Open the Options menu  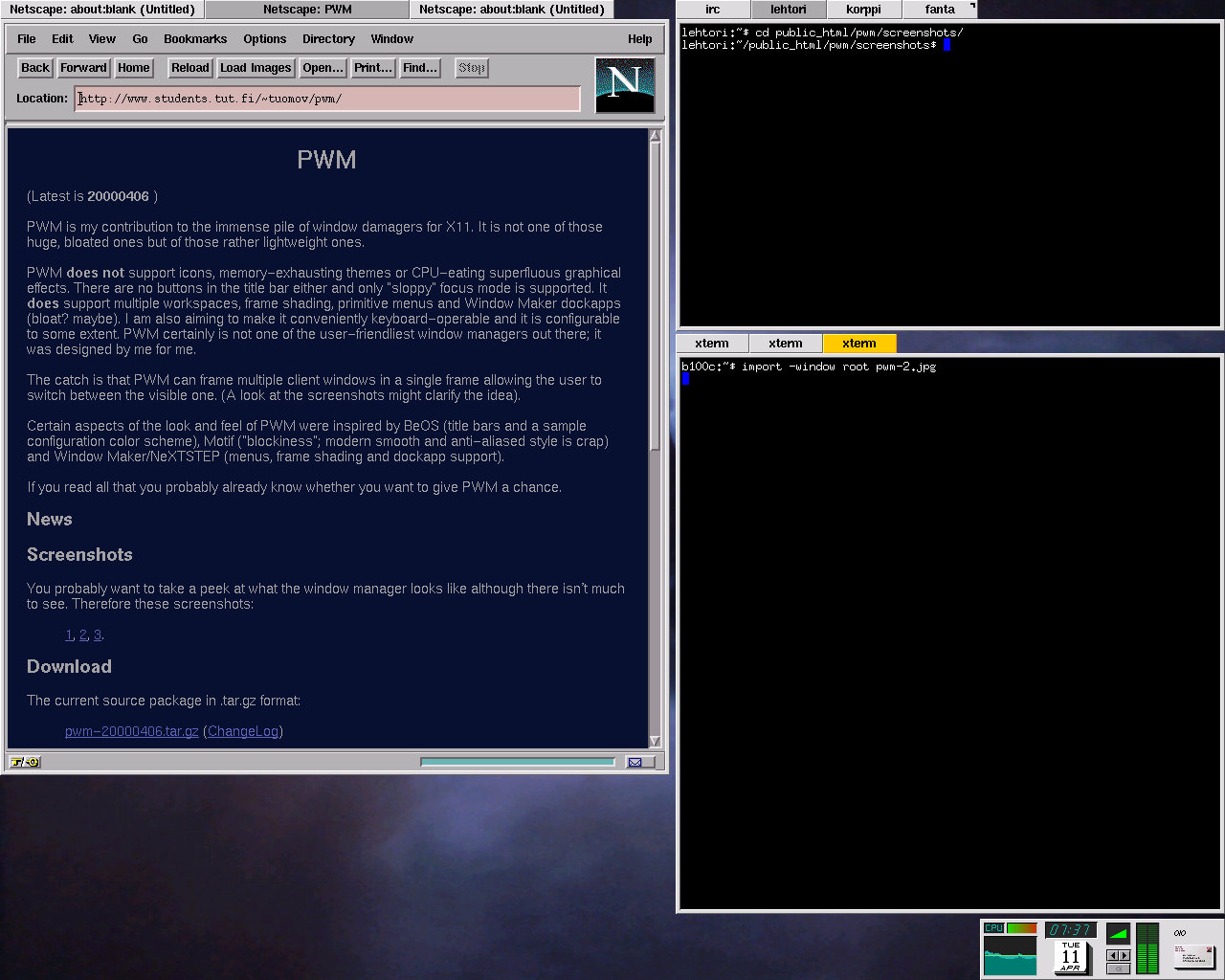coord(265,39)
